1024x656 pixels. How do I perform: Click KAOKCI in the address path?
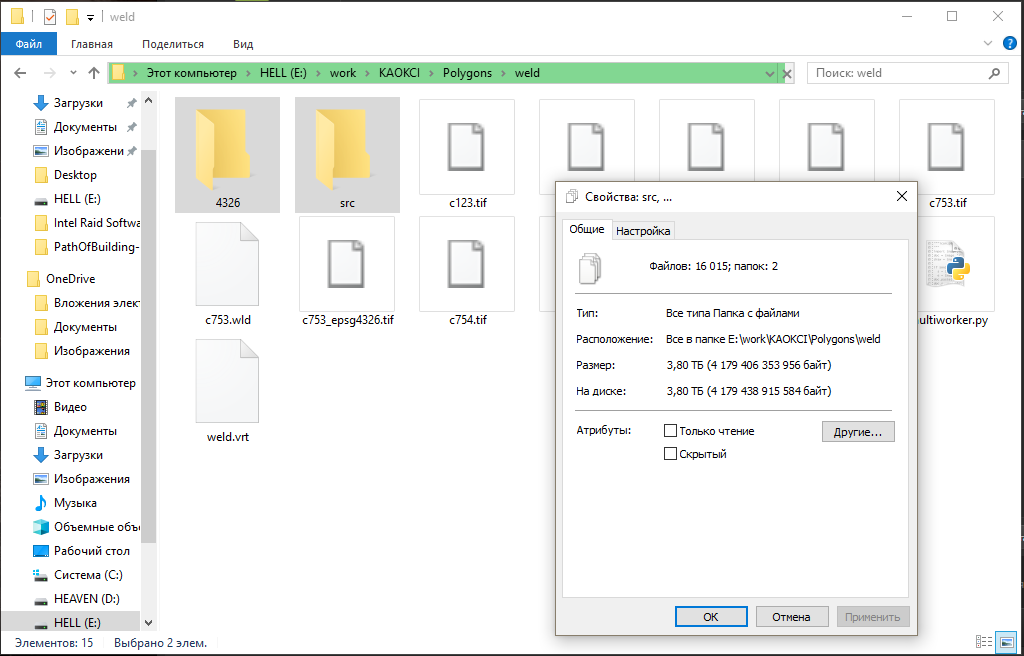(x=399, y=73)
